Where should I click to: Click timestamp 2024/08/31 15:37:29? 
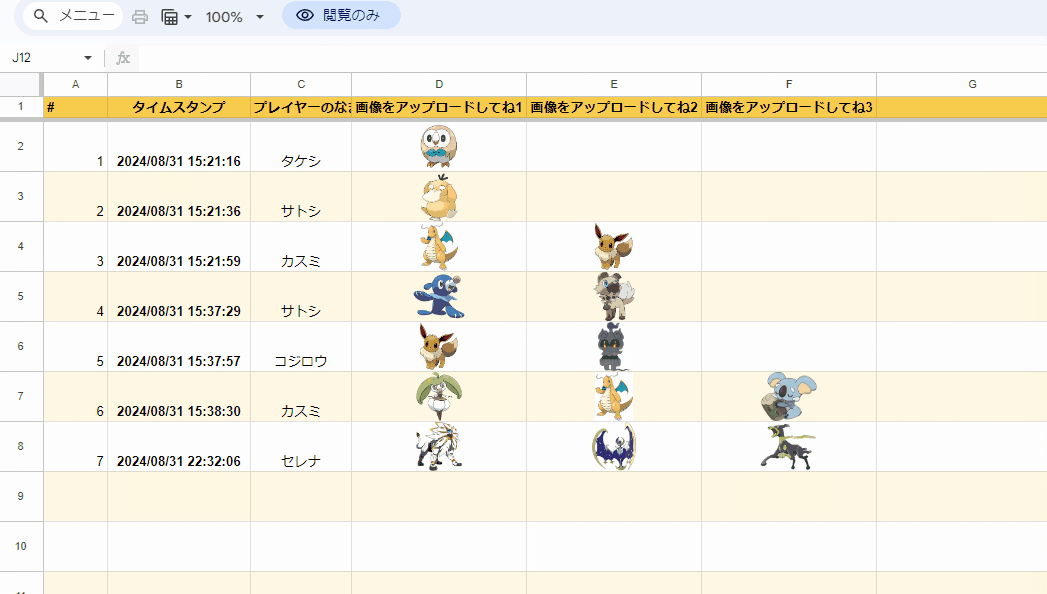point(179,311)
